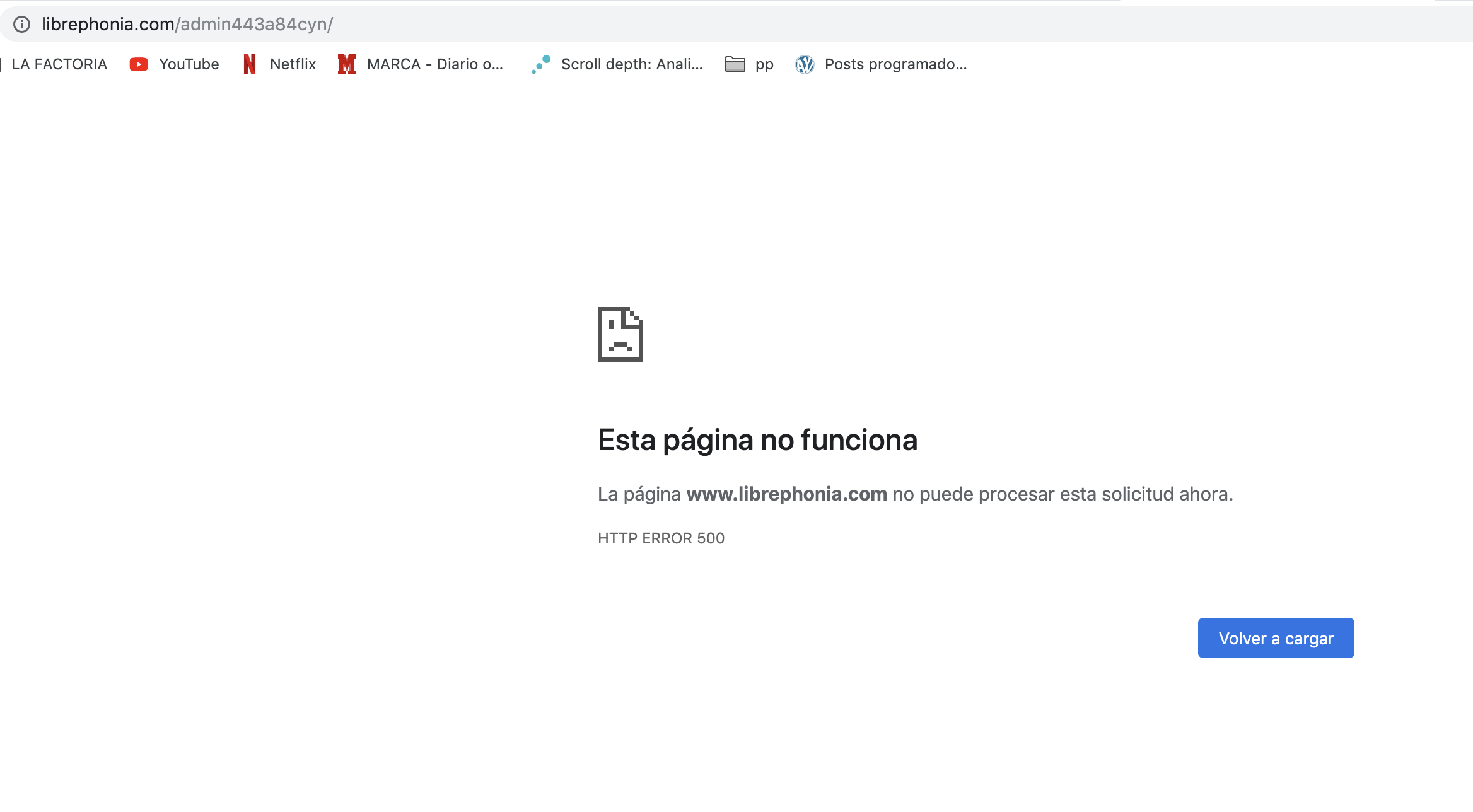Click the Scroll depth teal dots icon

541,64
